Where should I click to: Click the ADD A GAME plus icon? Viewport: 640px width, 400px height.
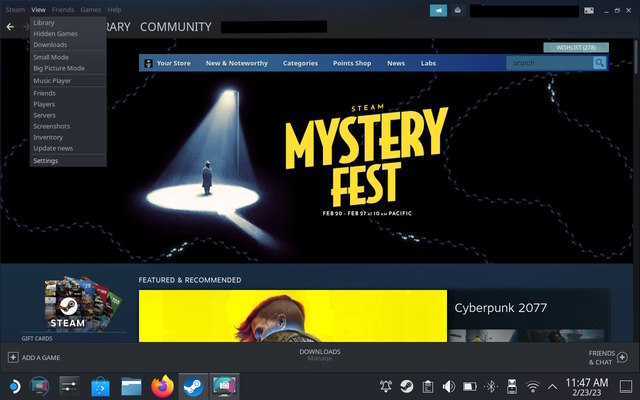click(x=13, y=358)
